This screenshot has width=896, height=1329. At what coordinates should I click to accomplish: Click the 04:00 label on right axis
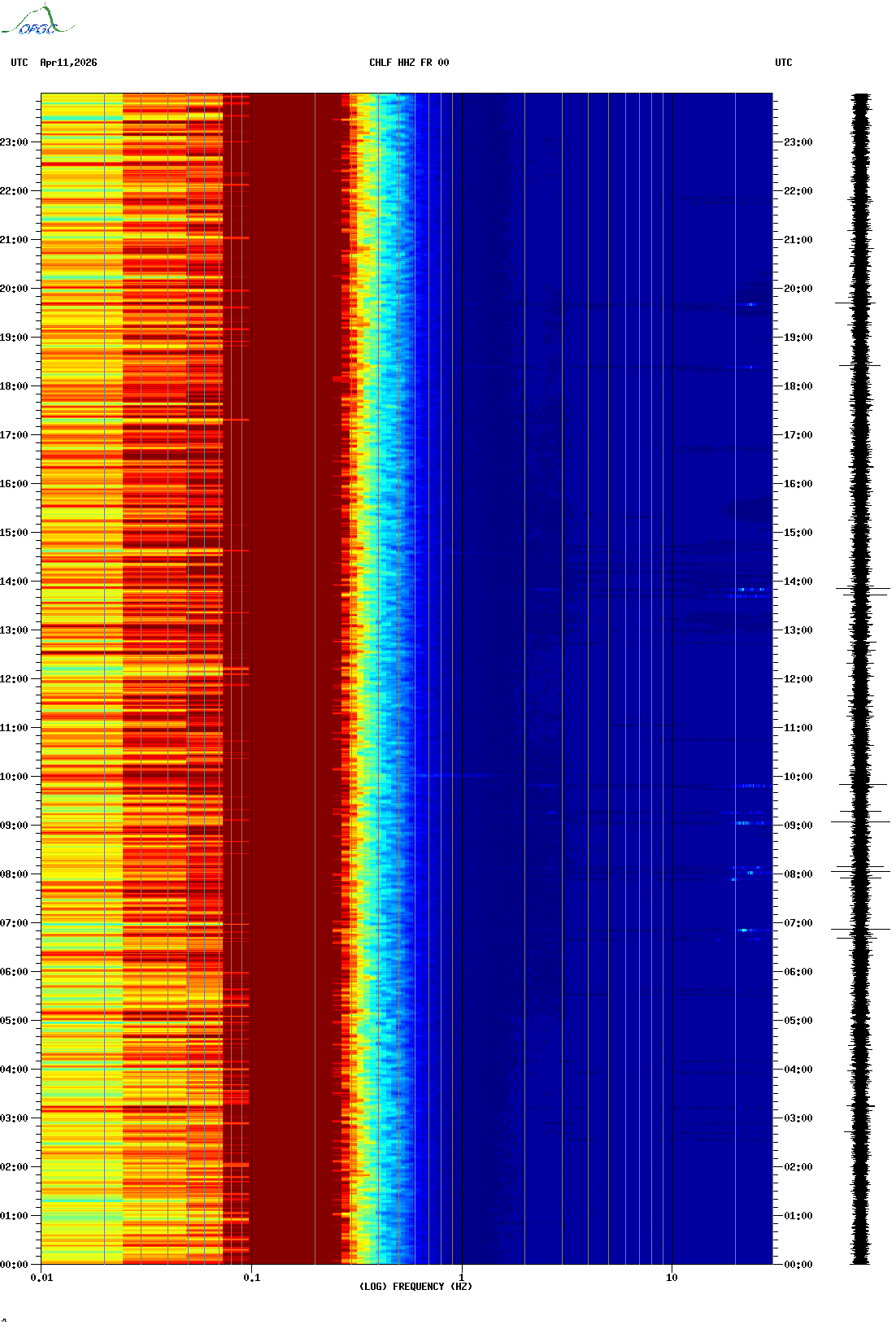point(798,1070)
